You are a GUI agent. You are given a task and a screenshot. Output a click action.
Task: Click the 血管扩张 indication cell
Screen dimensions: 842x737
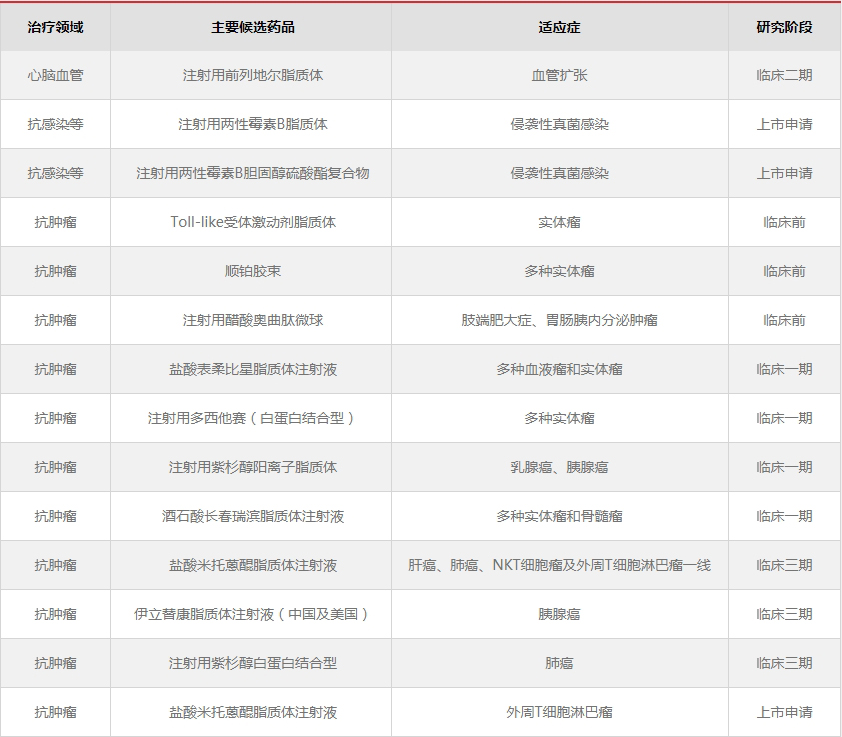pyautogui.click(x=559, y=75)
